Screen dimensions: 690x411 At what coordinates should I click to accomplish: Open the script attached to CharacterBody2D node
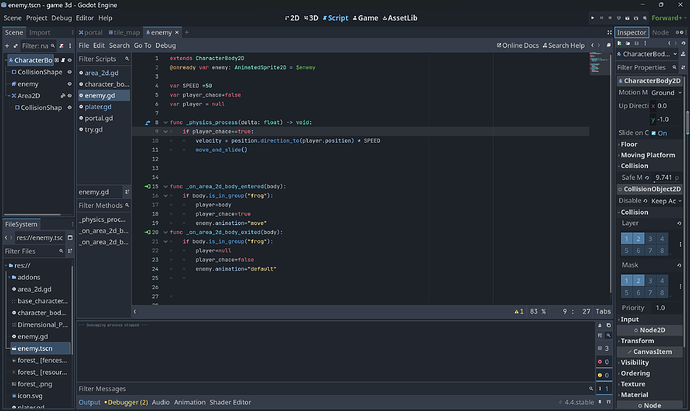63,60
